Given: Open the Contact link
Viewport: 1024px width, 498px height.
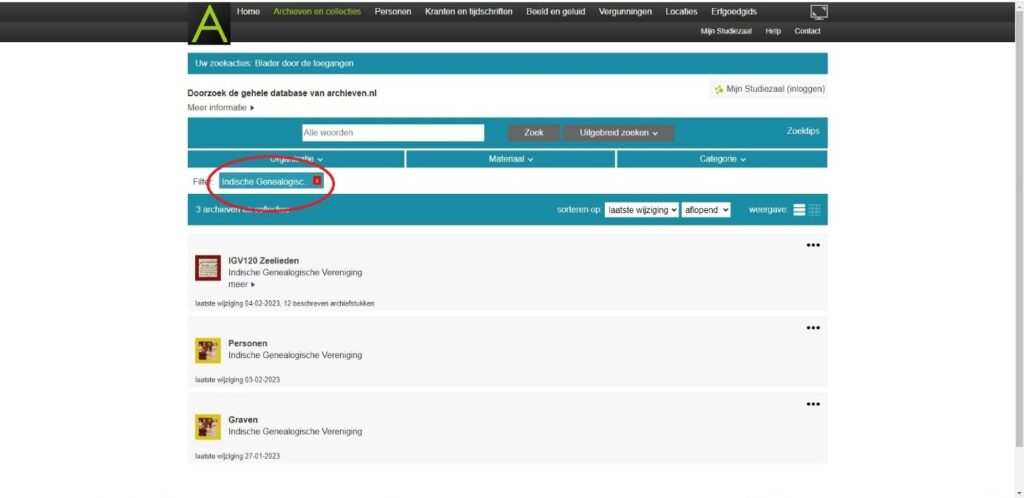Looking at the screenshot, I should [807, 31].
